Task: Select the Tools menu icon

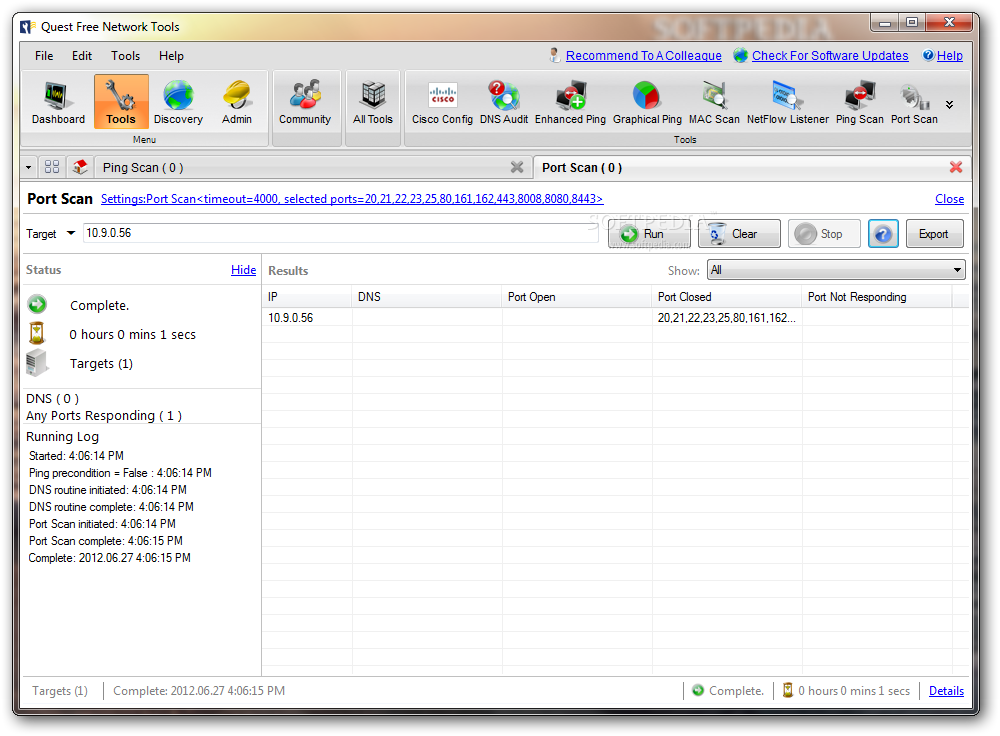Action: (x=121, y=102)
